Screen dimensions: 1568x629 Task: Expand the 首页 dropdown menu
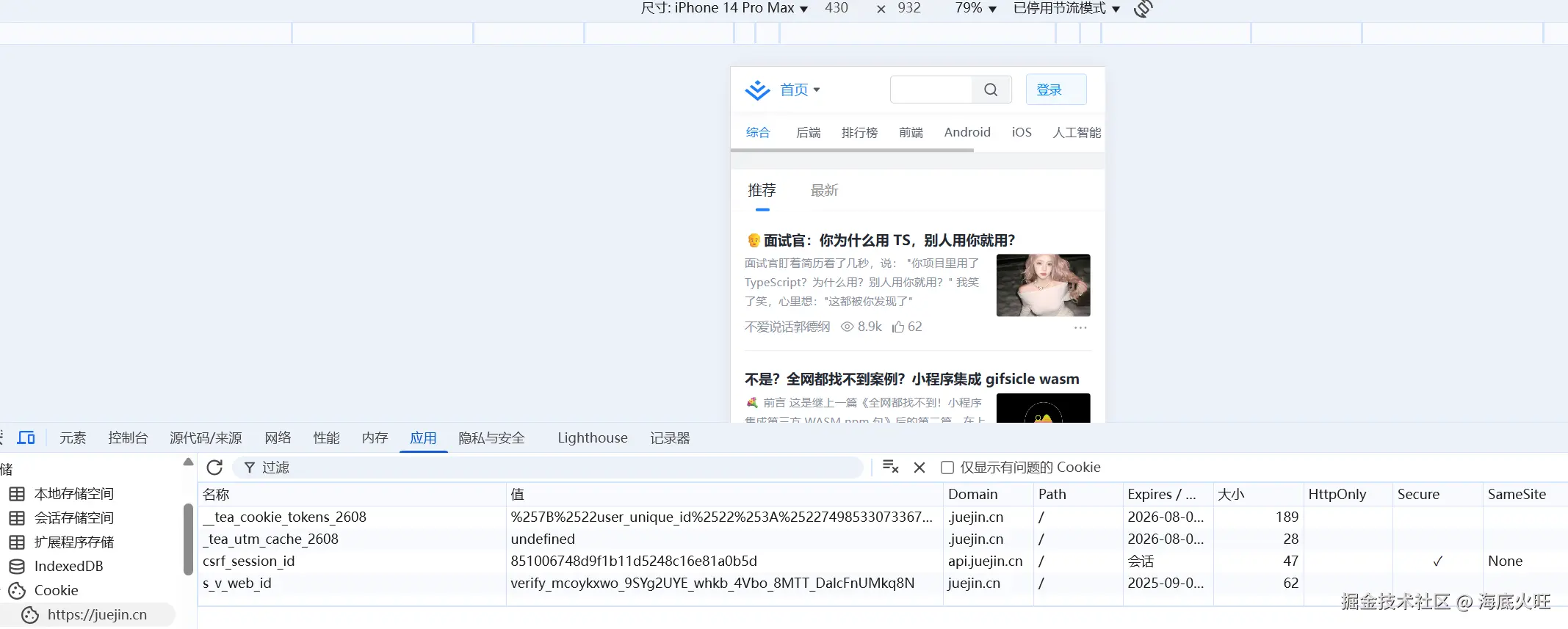click(800, 90)
